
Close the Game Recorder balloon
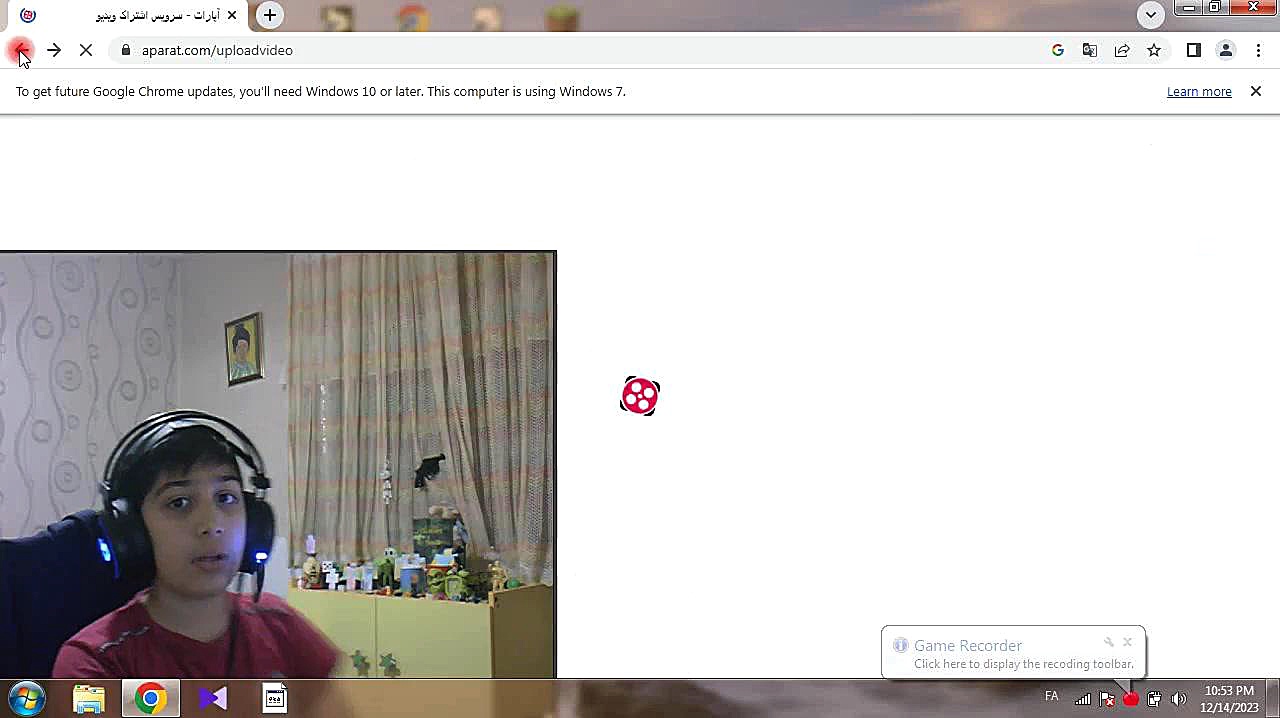[1127, 642]
